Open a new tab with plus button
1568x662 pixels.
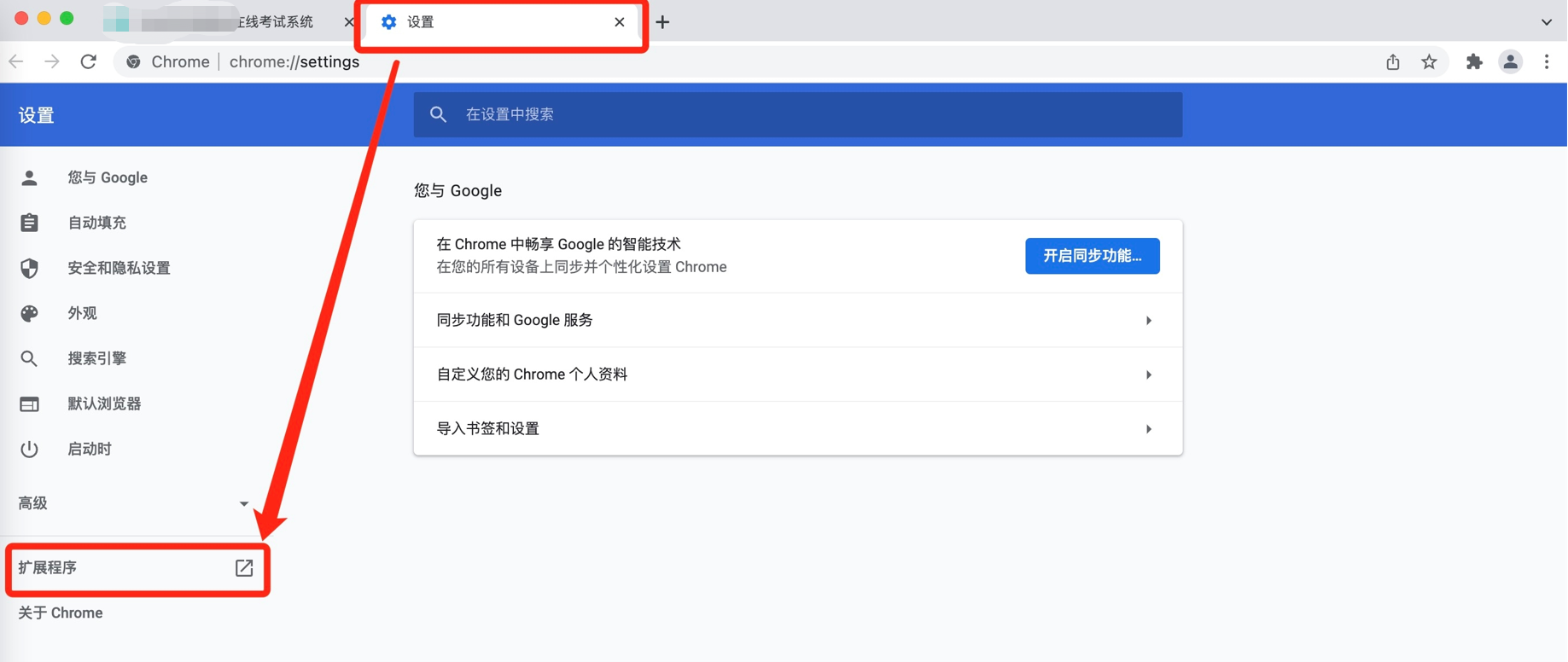tap(663, 22)
